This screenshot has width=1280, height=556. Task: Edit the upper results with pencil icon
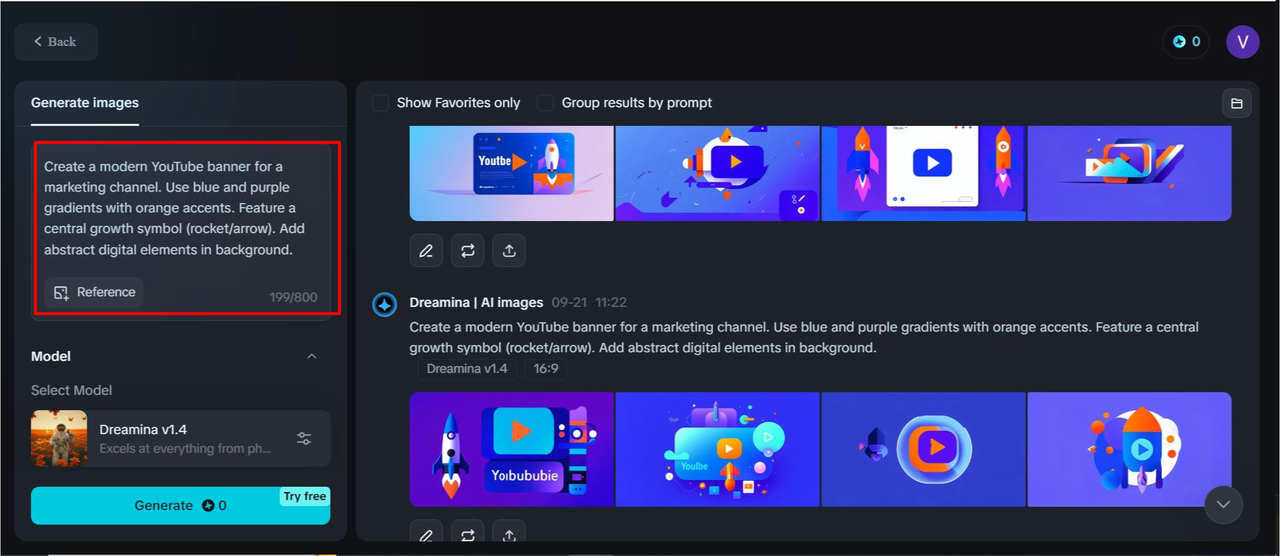[x=426, y=251]
